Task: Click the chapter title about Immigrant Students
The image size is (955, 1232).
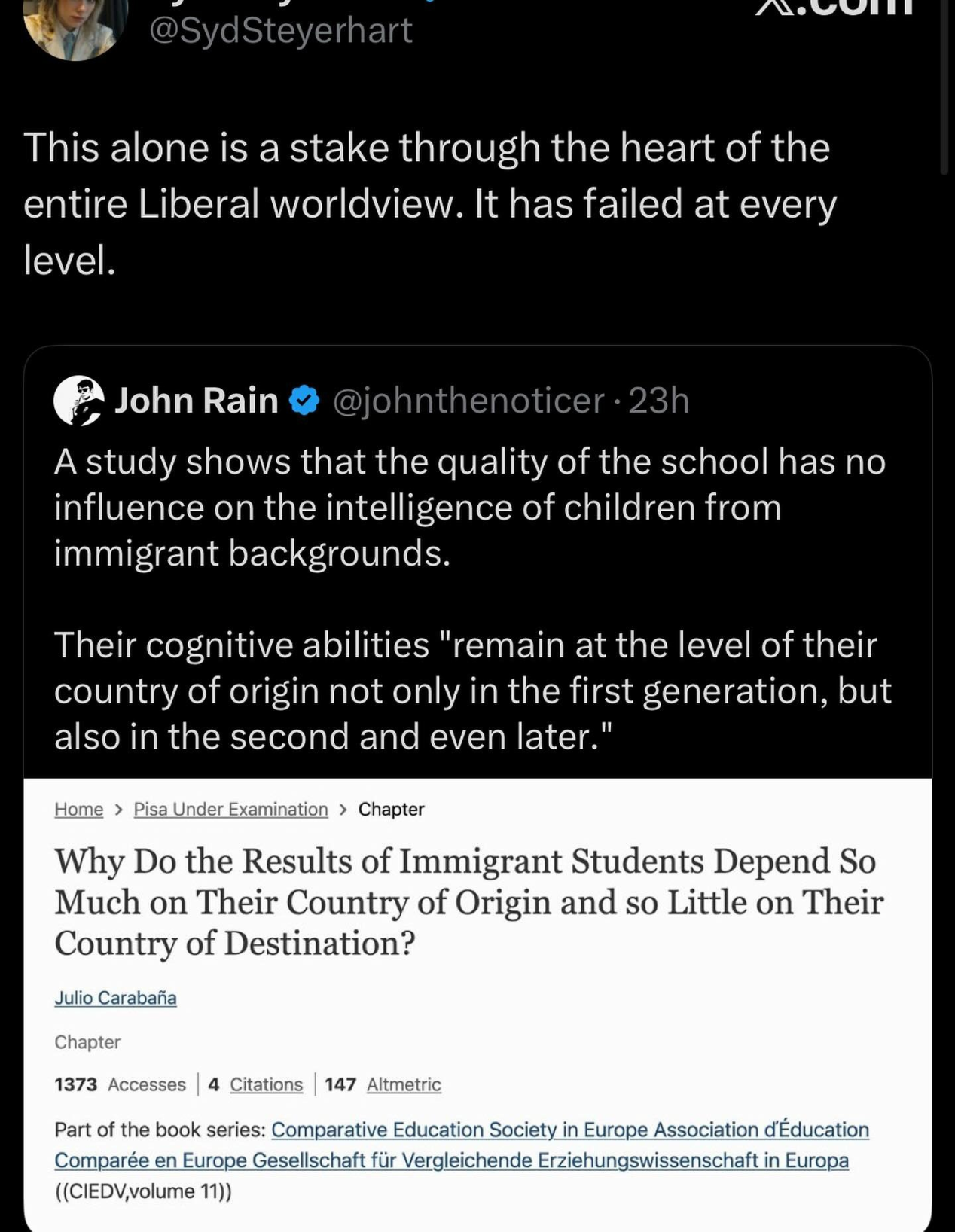Action: [468, 902]
